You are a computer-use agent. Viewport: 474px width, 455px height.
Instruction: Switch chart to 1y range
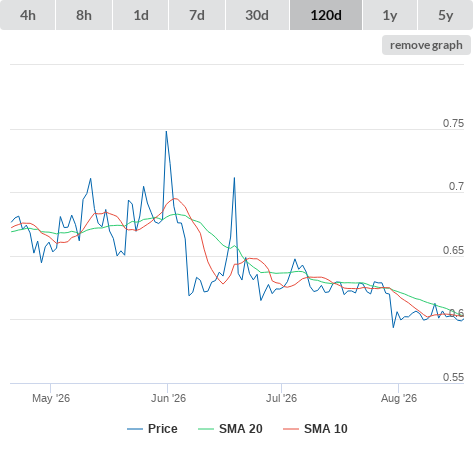pos(390,15)
